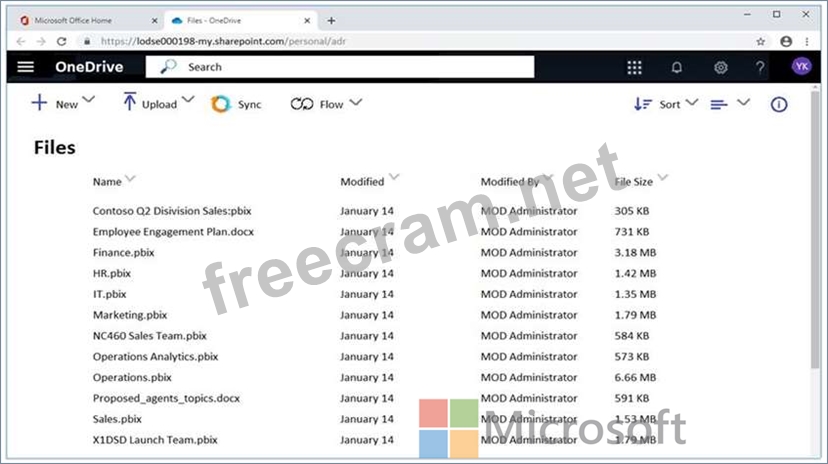Open Proposed_agents_topics.docx
Image resolution: width=828 pixels, height=464 pixels.
[x=166, y=398]
